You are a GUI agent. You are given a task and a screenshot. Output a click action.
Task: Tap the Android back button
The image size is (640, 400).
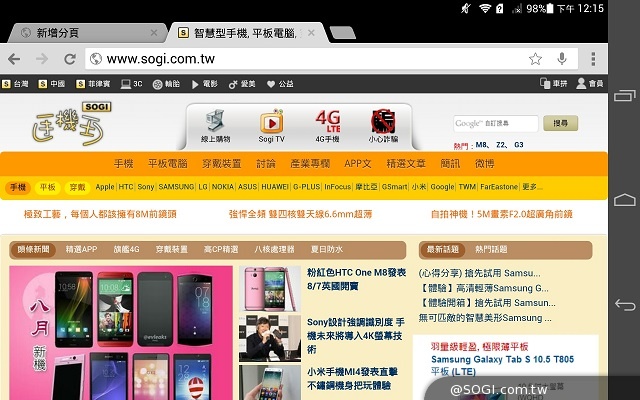pyautogui.click(x=624, y=305)
